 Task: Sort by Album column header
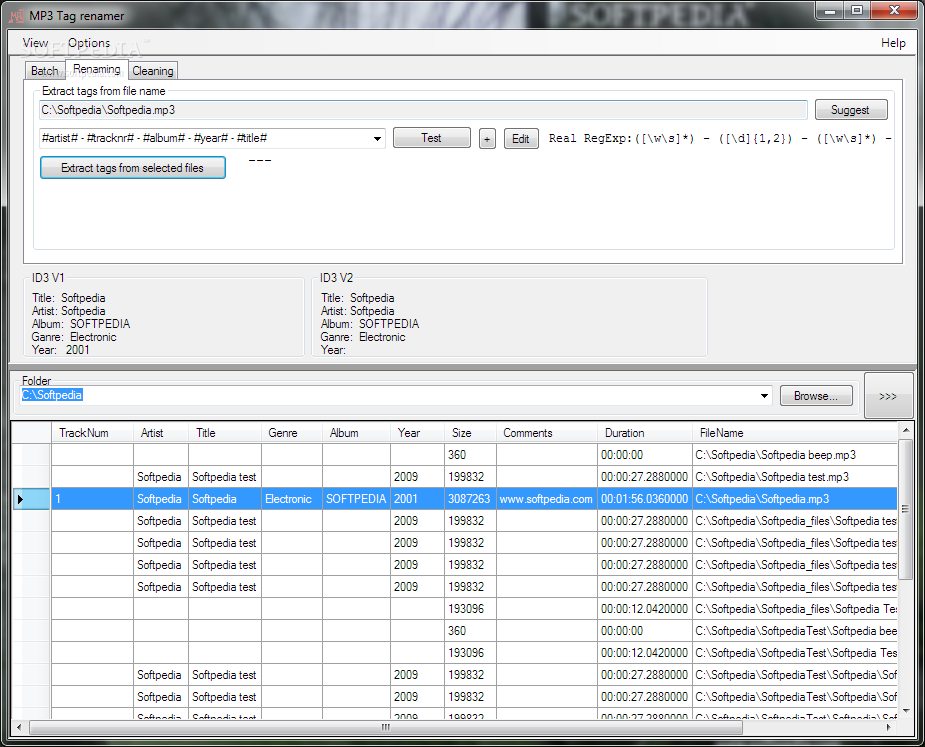(x=356, y=433)
